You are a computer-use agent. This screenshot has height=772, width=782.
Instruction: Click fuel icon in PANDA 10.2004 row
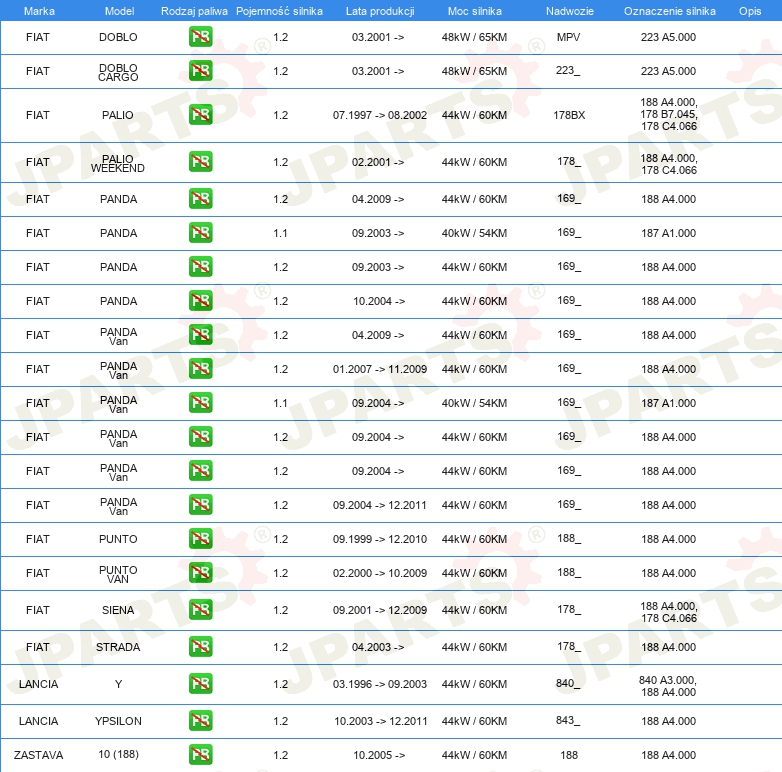200,301
